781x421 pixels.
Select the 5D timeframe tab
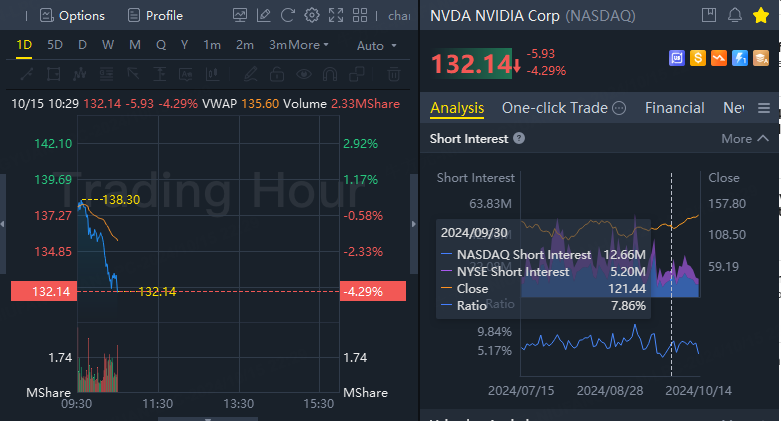pos(55,45)
